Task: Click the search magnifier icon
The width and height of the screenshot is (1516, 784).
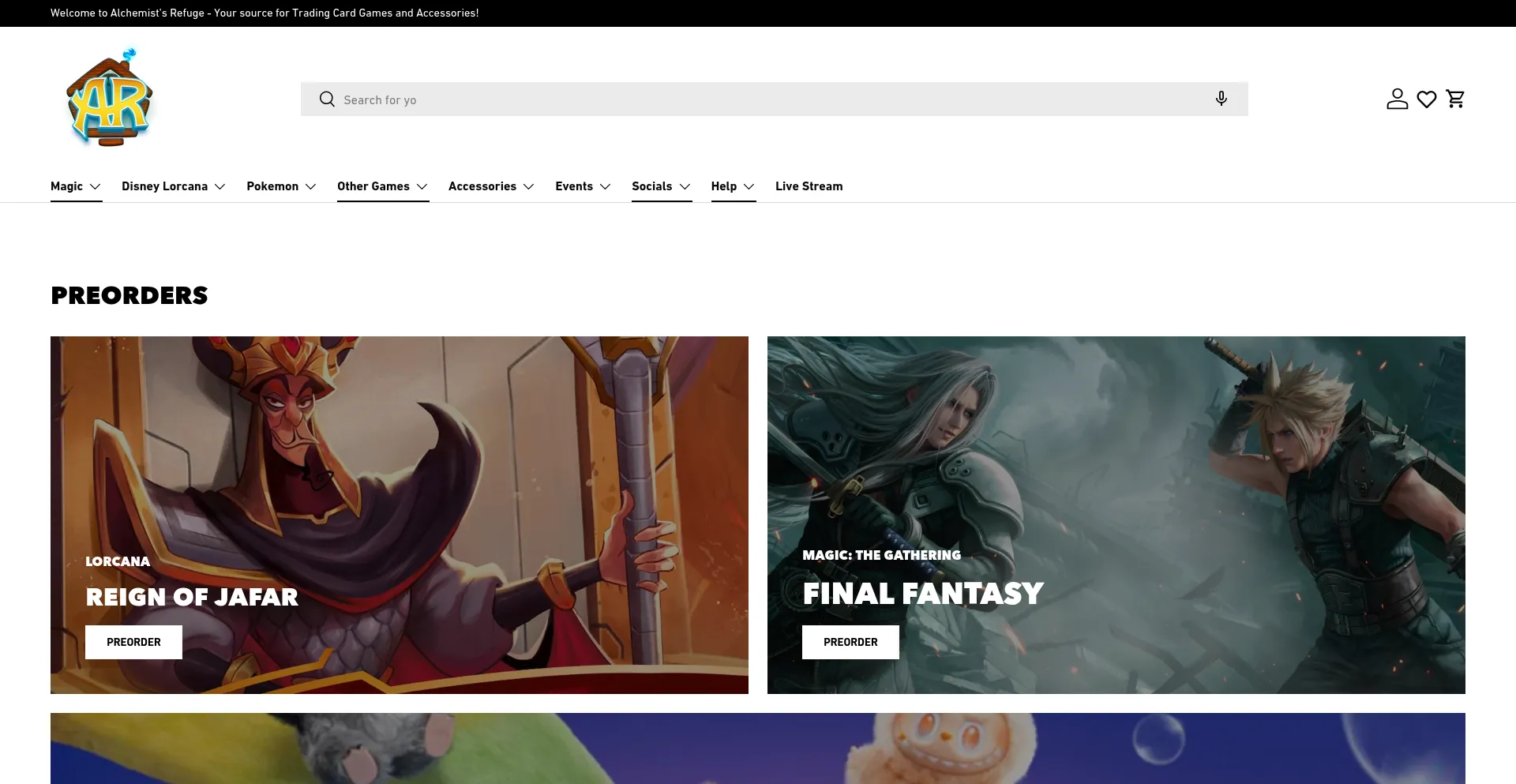Action: click(x=327, y=99)
